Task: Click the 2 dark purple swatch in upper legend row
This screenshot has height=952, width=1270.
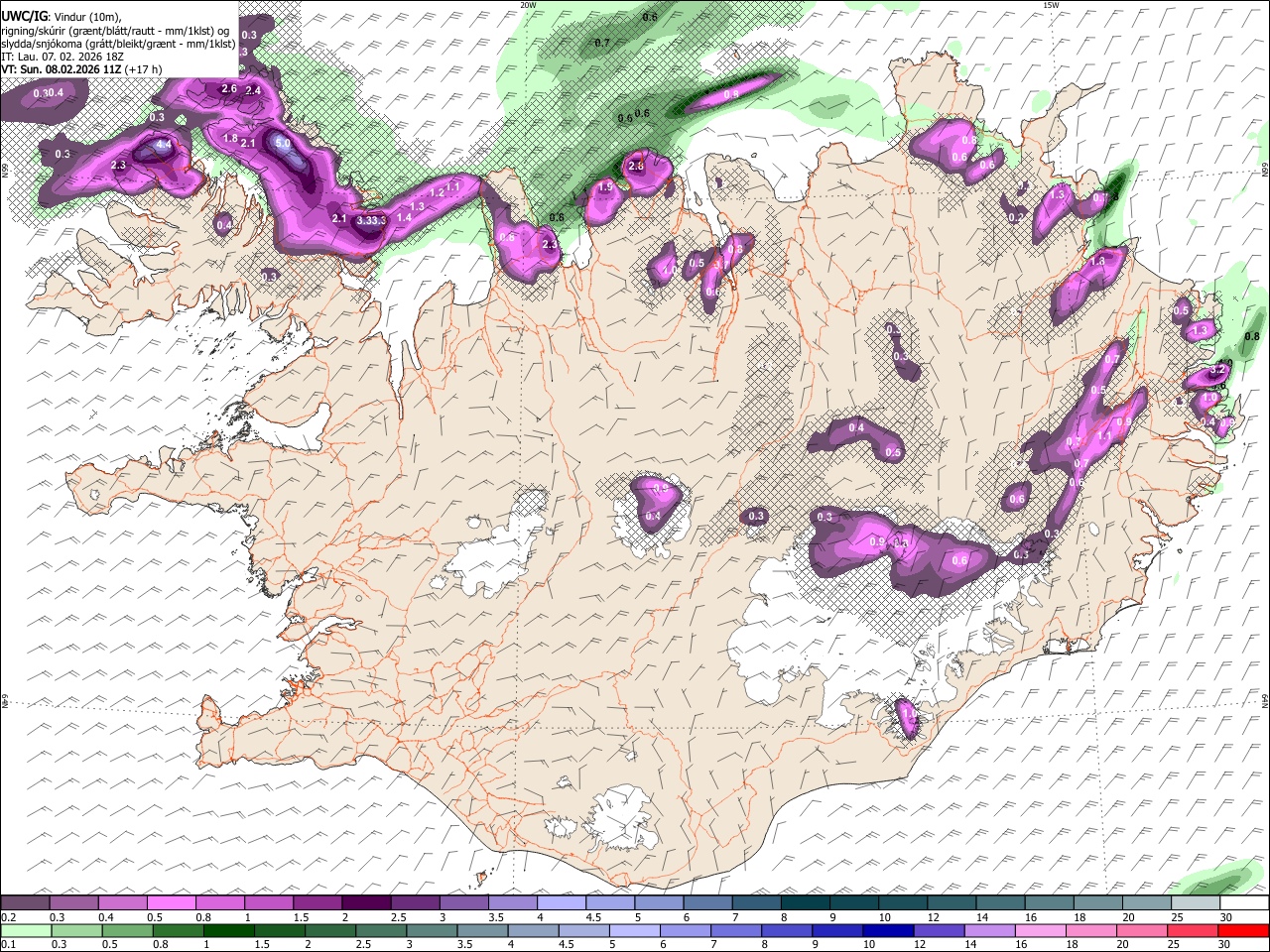Action: point(366,903)
